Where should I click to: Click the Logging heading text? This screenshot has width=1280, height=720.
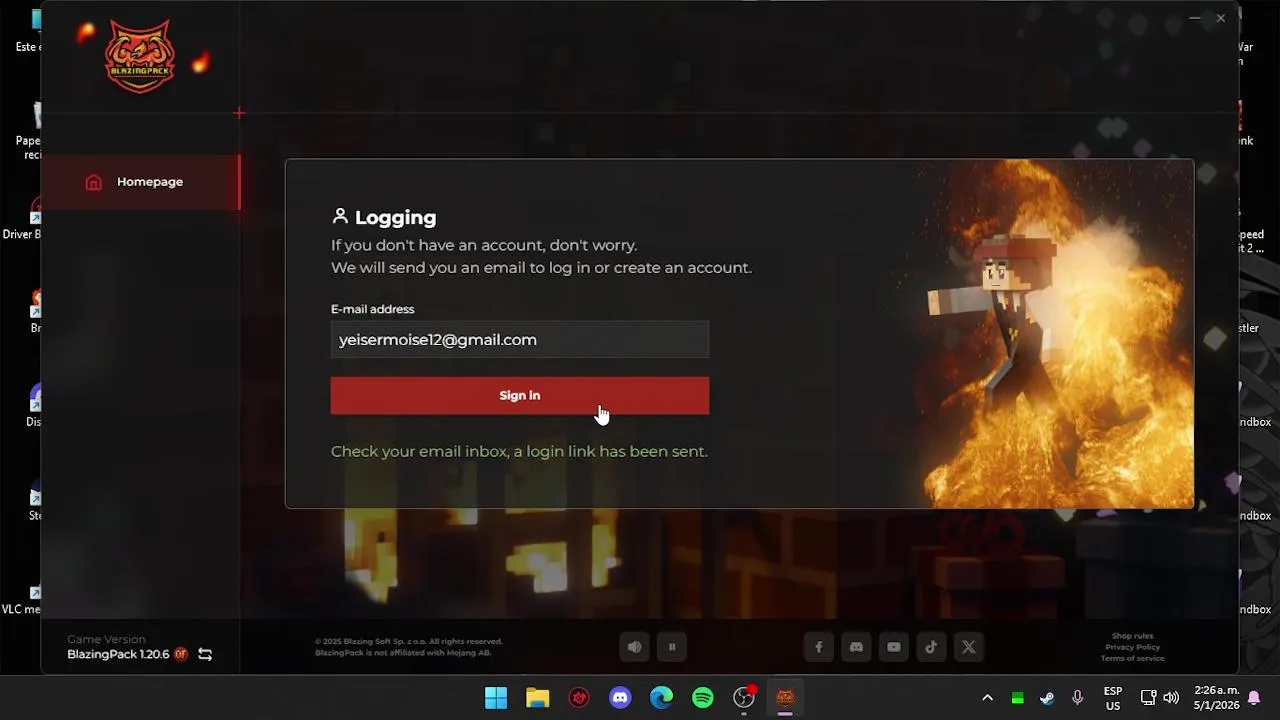(396, 218)
